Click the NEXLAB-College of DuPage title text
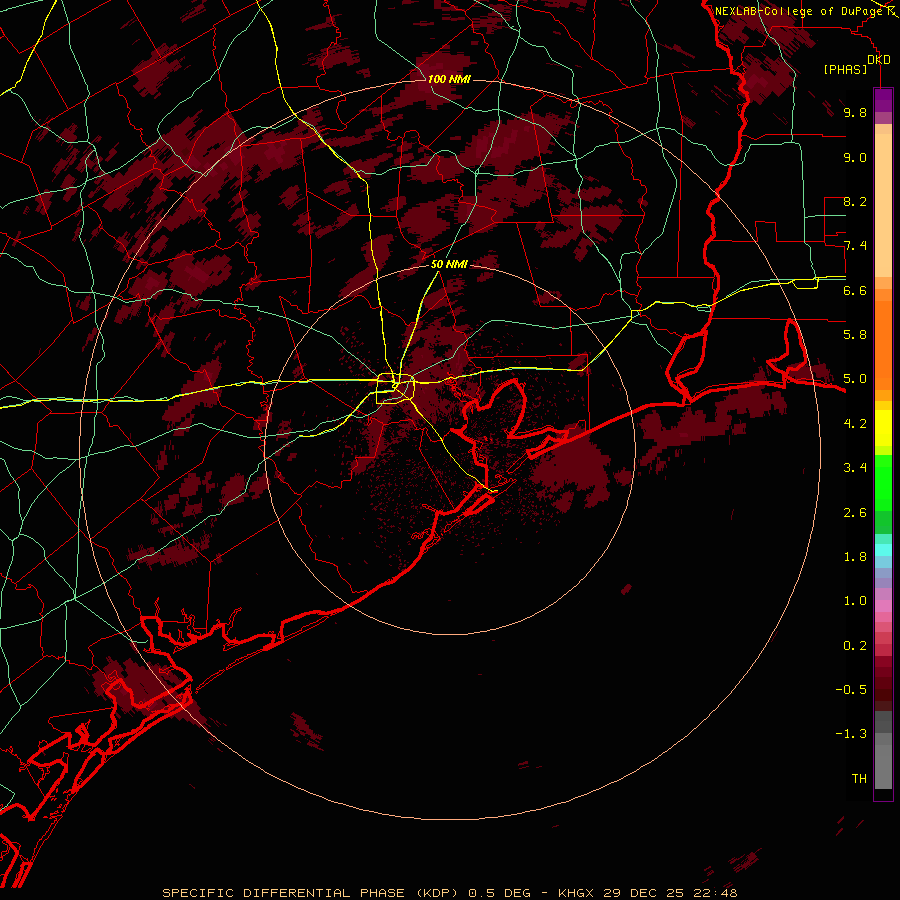900x900 pixels. point(800,11)
